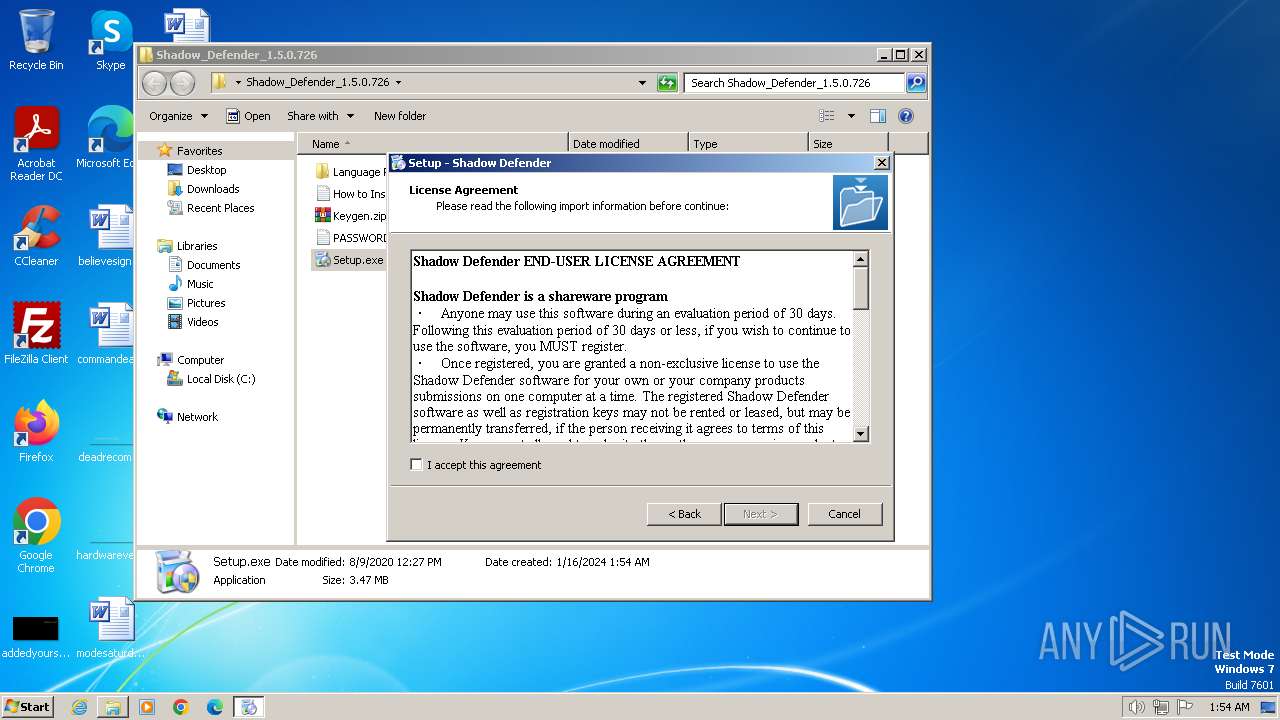Select Music library
The image size is (1280, 720).
200,284
